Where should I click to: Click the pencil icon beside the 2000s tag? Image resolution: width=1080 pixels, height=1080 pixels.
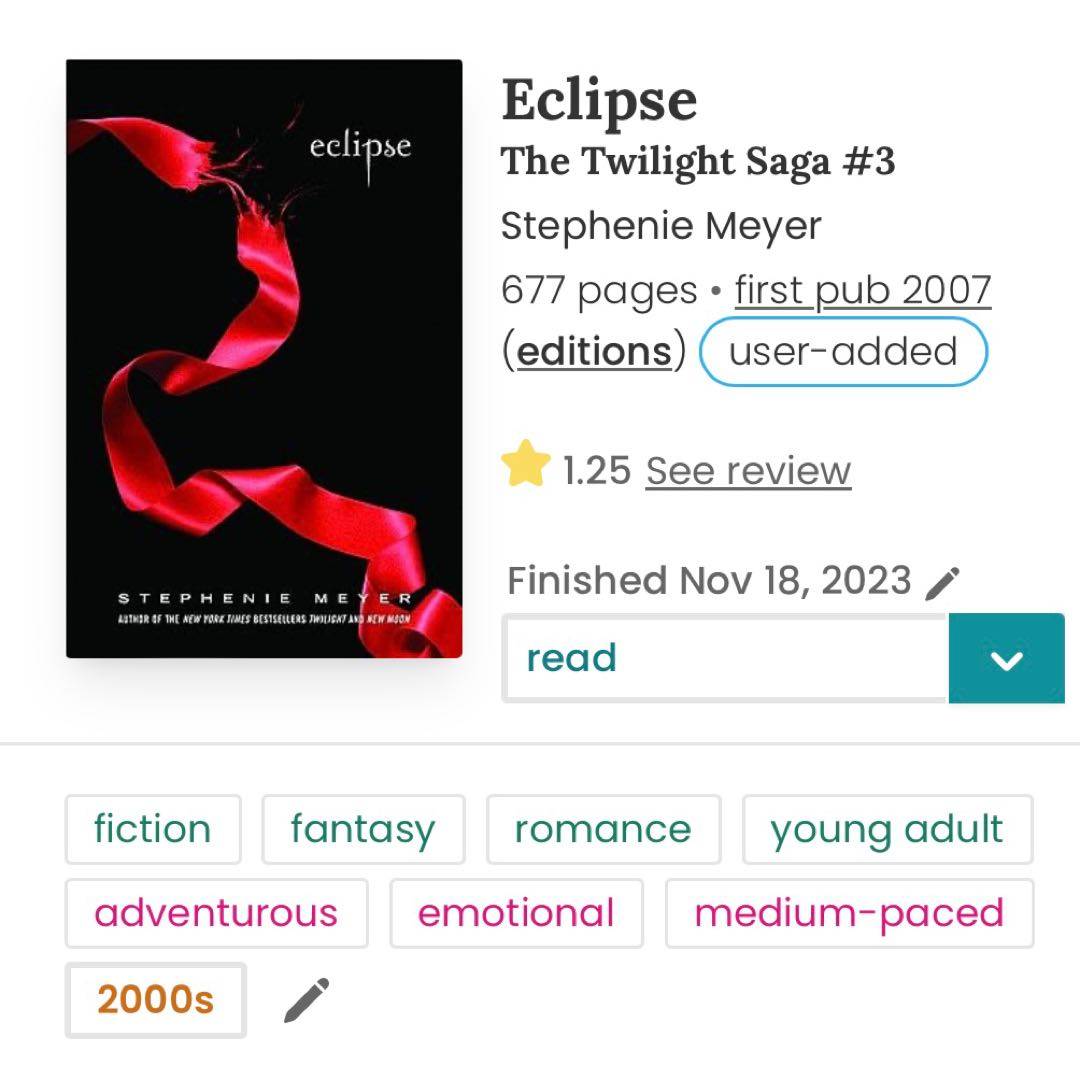[306, 1000]
